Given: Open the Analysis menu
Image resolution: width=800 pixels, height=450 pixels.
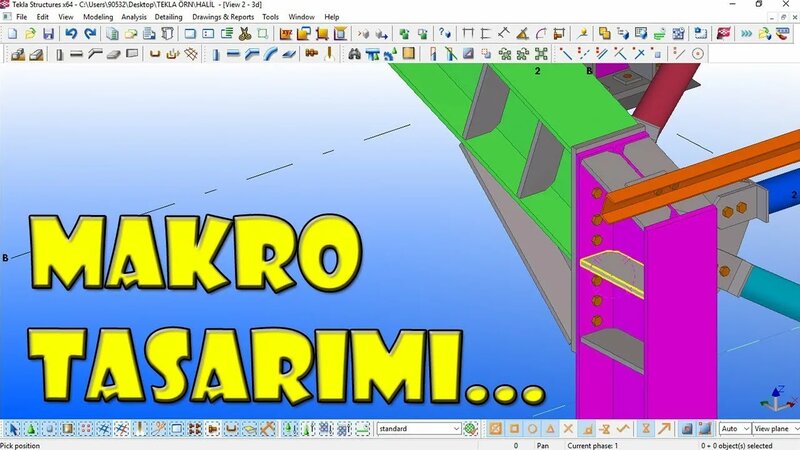Looking at the screenshot, I should 134,17.
